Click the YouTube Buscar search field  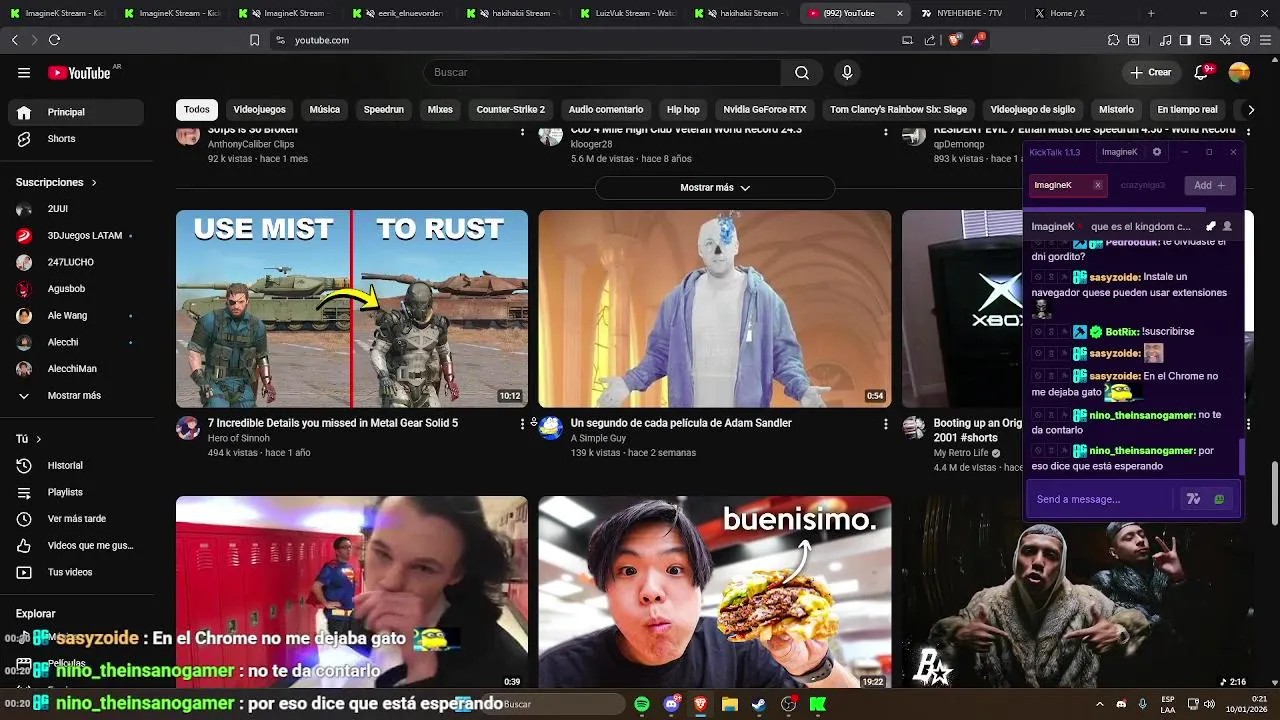pos(602,72)
